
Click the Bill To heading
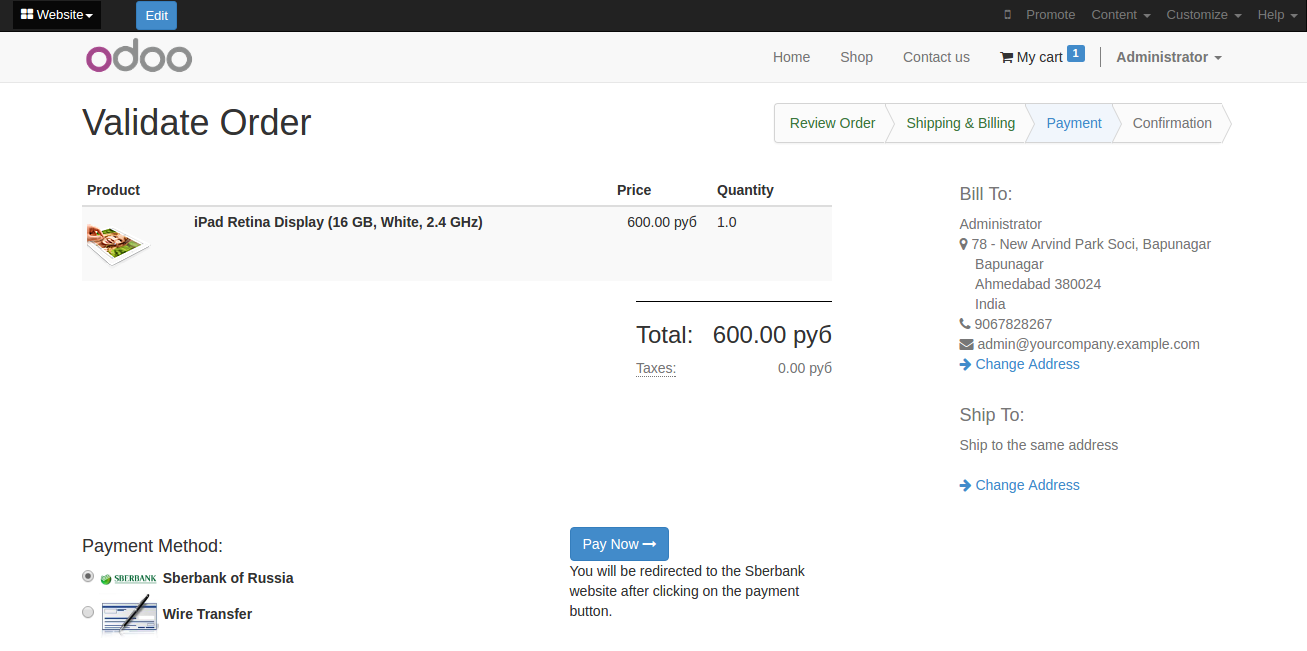pos(986,194)
